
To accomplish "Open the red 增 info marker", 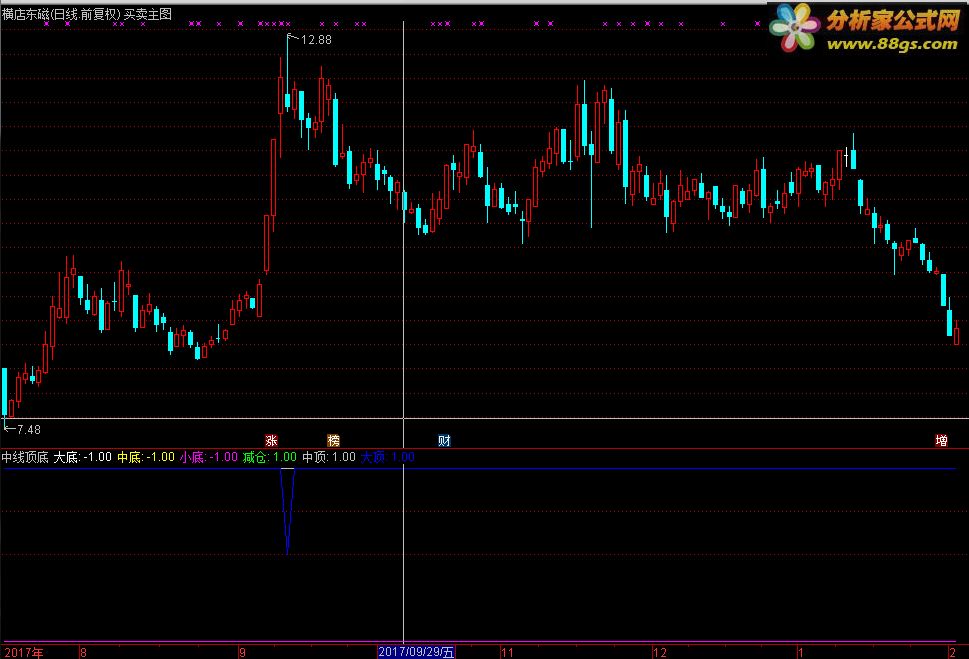I will coord(941,441).
